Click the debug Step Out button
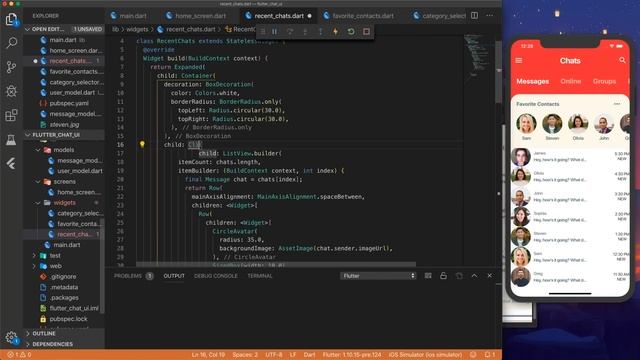The height and width of the screenshot is (360, 640). (320, 31)
